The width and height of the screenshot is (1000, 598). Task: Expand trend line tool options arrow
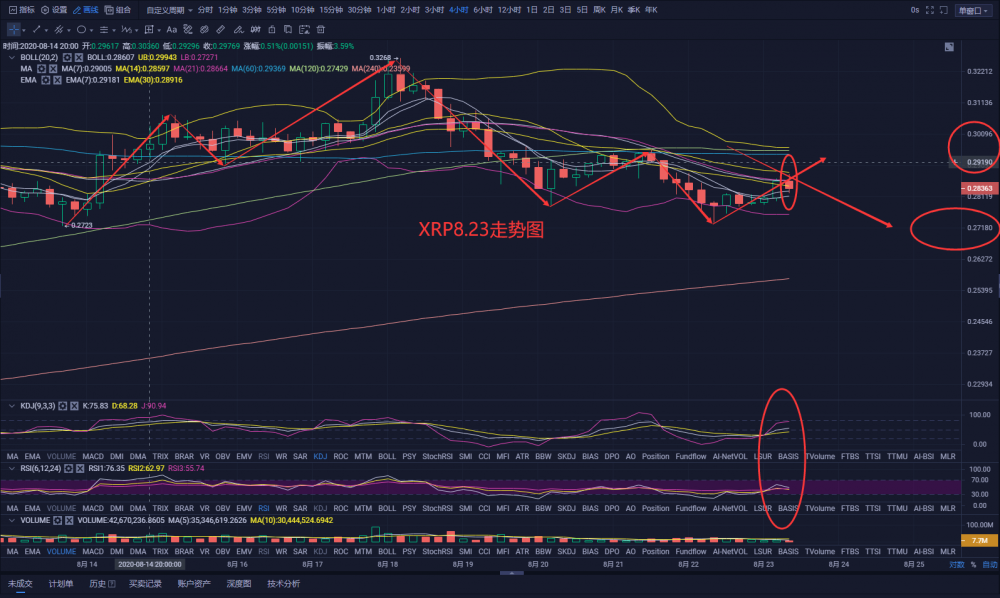click(46, 30)
